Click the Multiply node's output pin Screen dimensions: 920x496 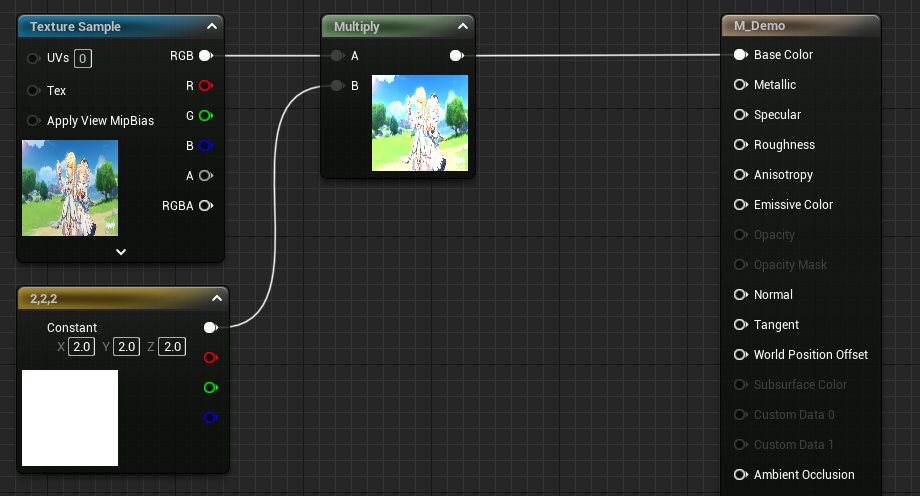pyautogui.click(x=456, y=56)
